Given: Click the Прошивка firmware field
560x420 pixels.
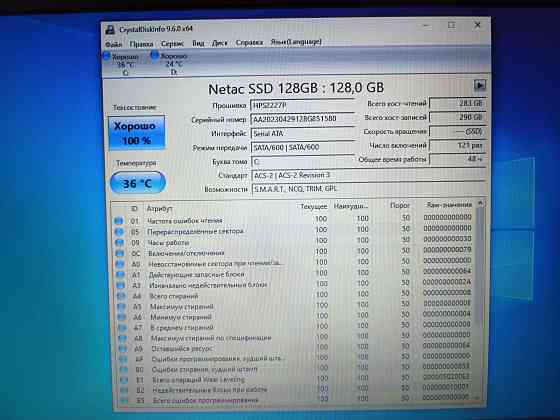Looking at the screenshot, I should click(x=302, y=106).
